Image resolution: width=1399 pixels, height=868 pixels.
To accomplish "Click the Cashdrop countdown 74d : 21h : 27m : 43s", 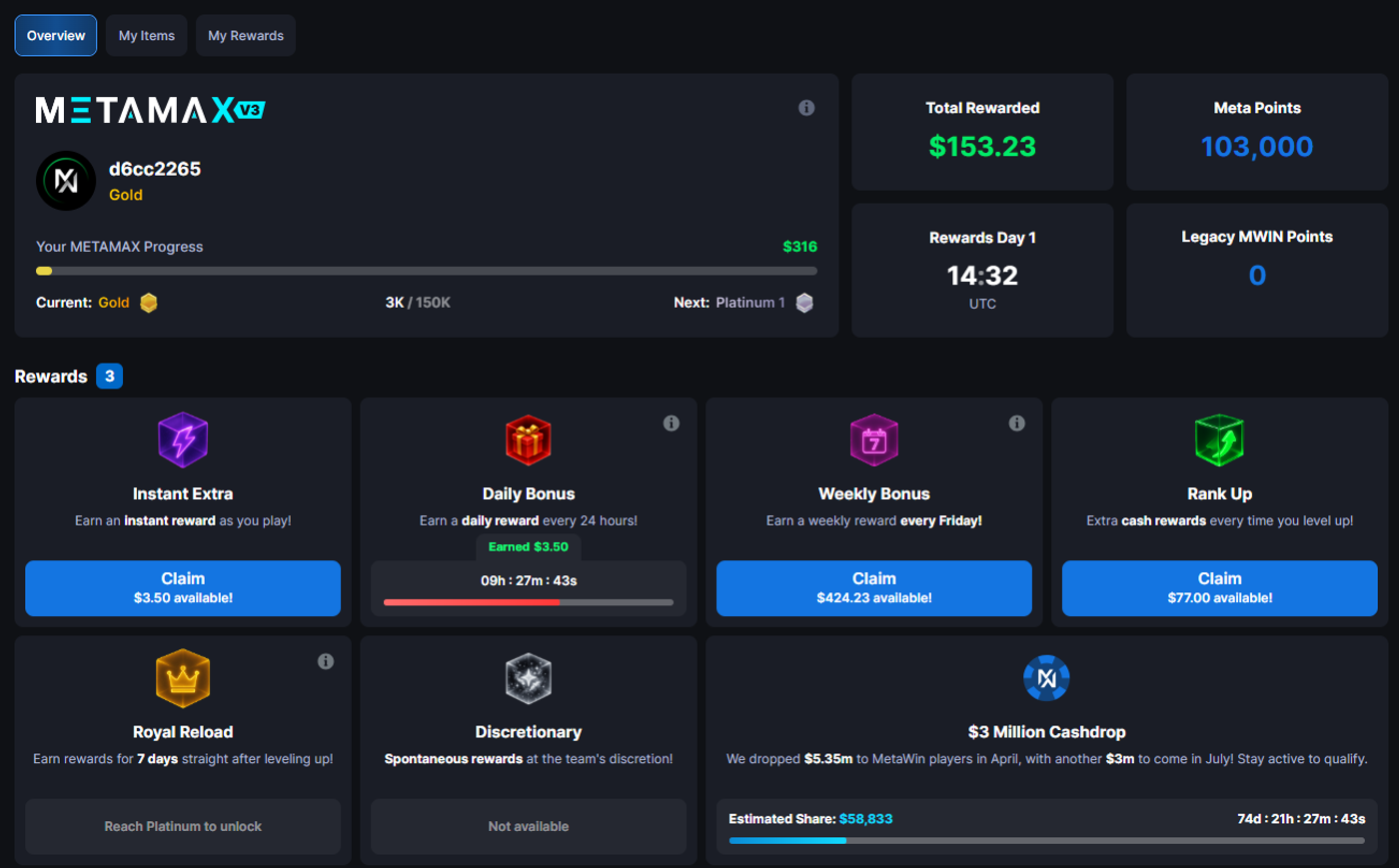I will tap(1301, 819).
